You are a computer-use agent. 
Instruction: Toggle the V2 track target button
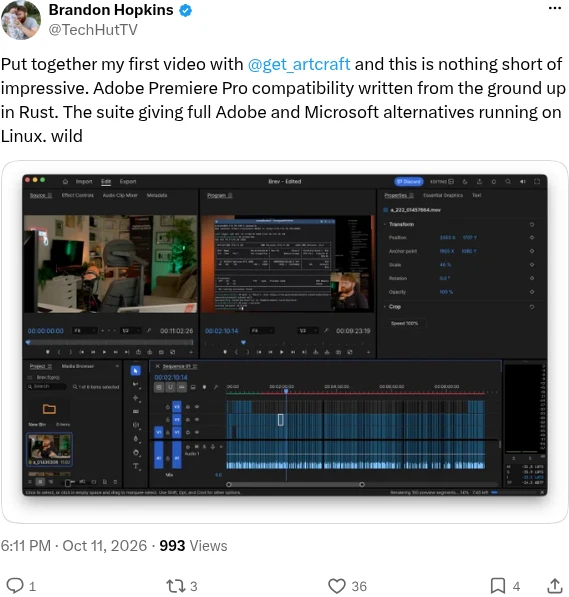[x=176, y=419]
